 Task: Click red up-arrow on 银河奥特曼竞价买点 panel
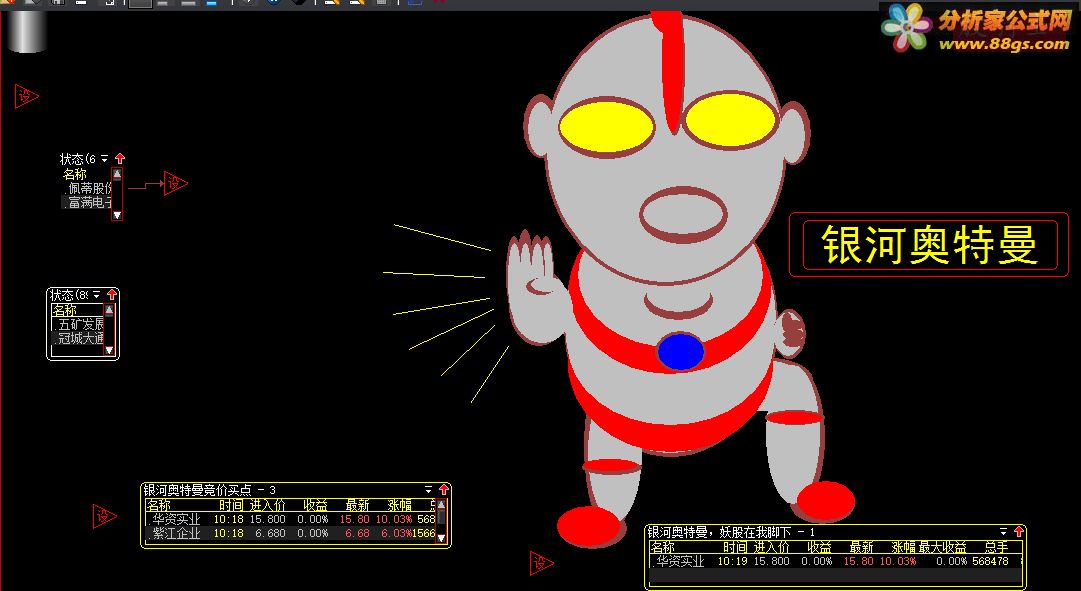443,490
